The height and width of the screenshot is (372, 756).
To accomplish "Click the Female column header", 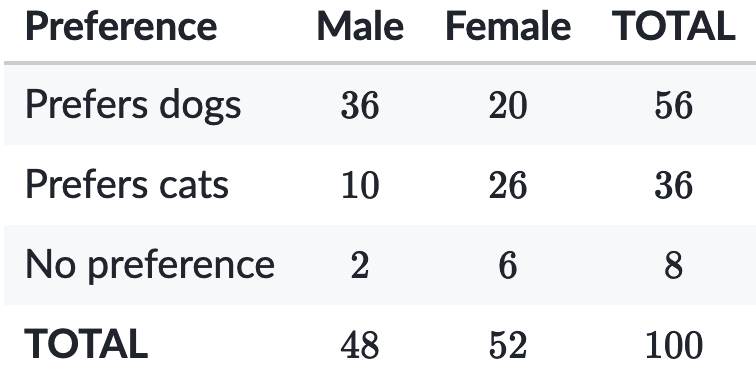I will tap(508, 27).
